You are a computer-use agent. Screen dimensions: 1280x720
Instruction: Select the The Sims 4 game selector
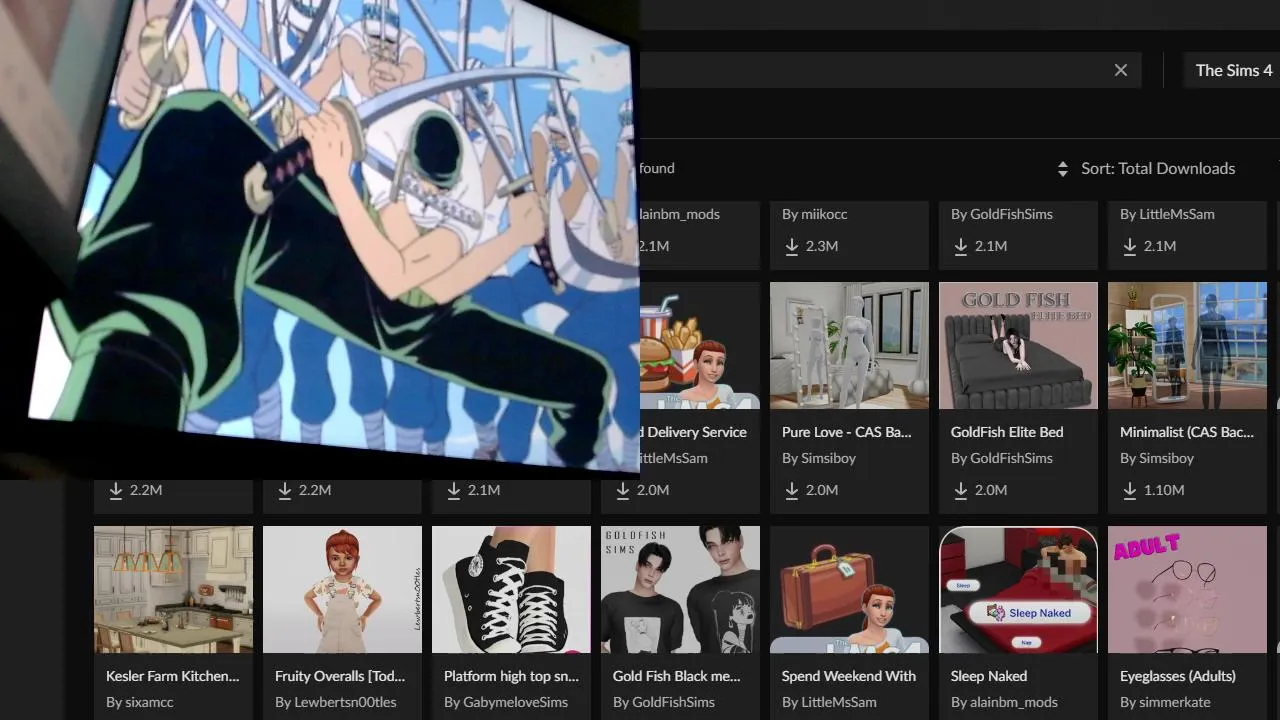click(x=1234, y=70)
